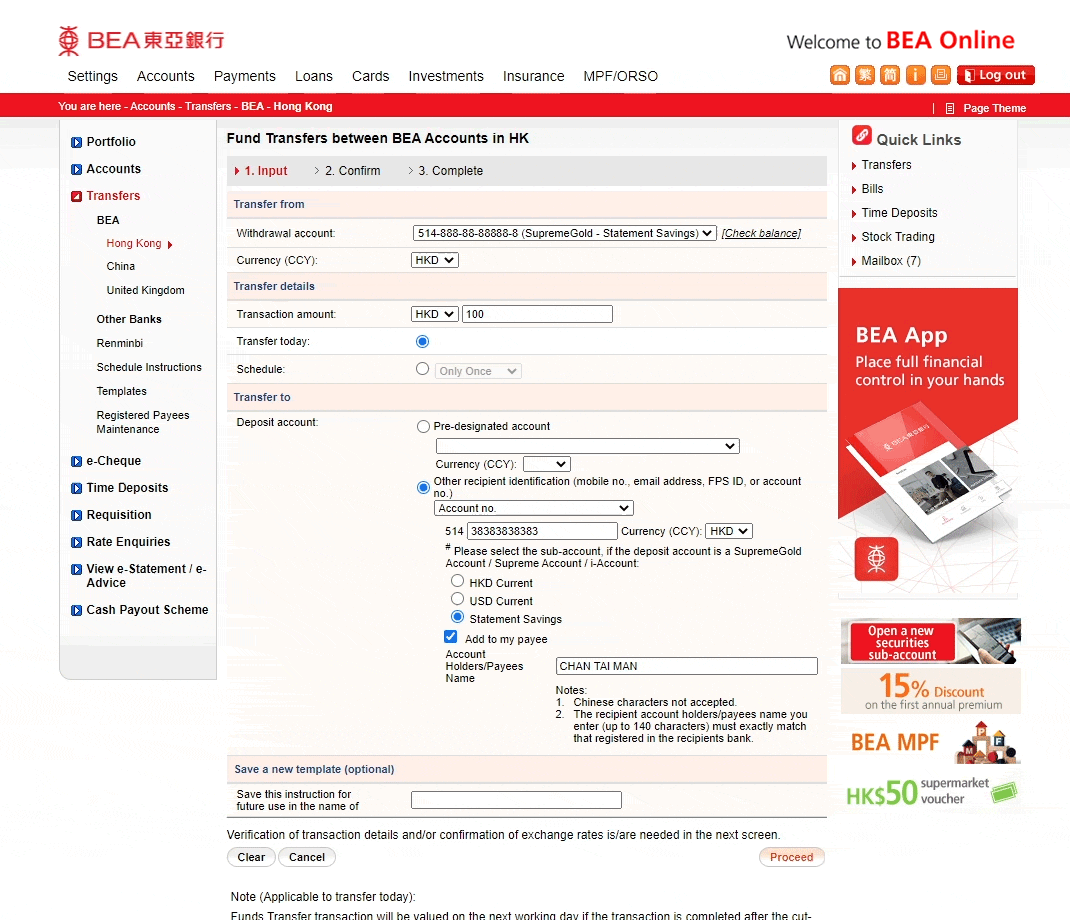Viewport: 1070px width, 920px height.
Task: Open the pre-designated account list dropdown
Action: (588, 446)
